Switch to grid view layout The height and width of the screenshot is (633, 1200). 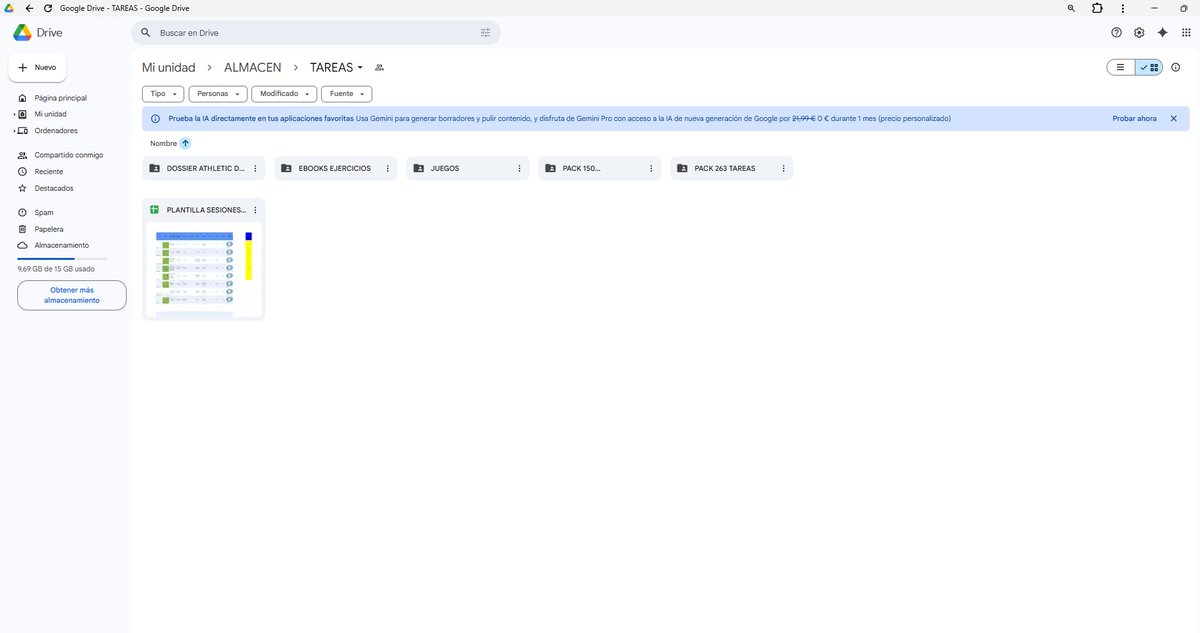tap(1149, 68)
